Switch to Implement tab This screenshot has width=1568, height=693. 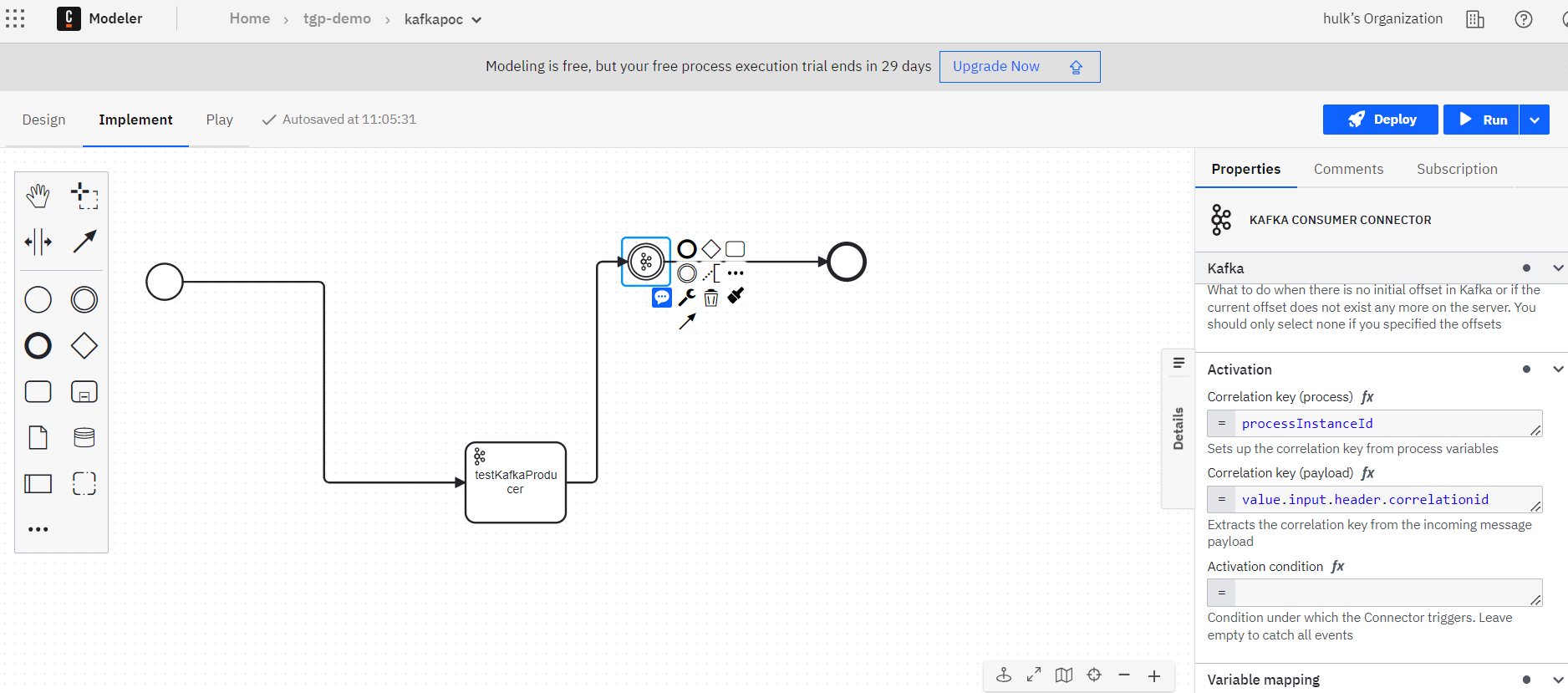[135, 120]
